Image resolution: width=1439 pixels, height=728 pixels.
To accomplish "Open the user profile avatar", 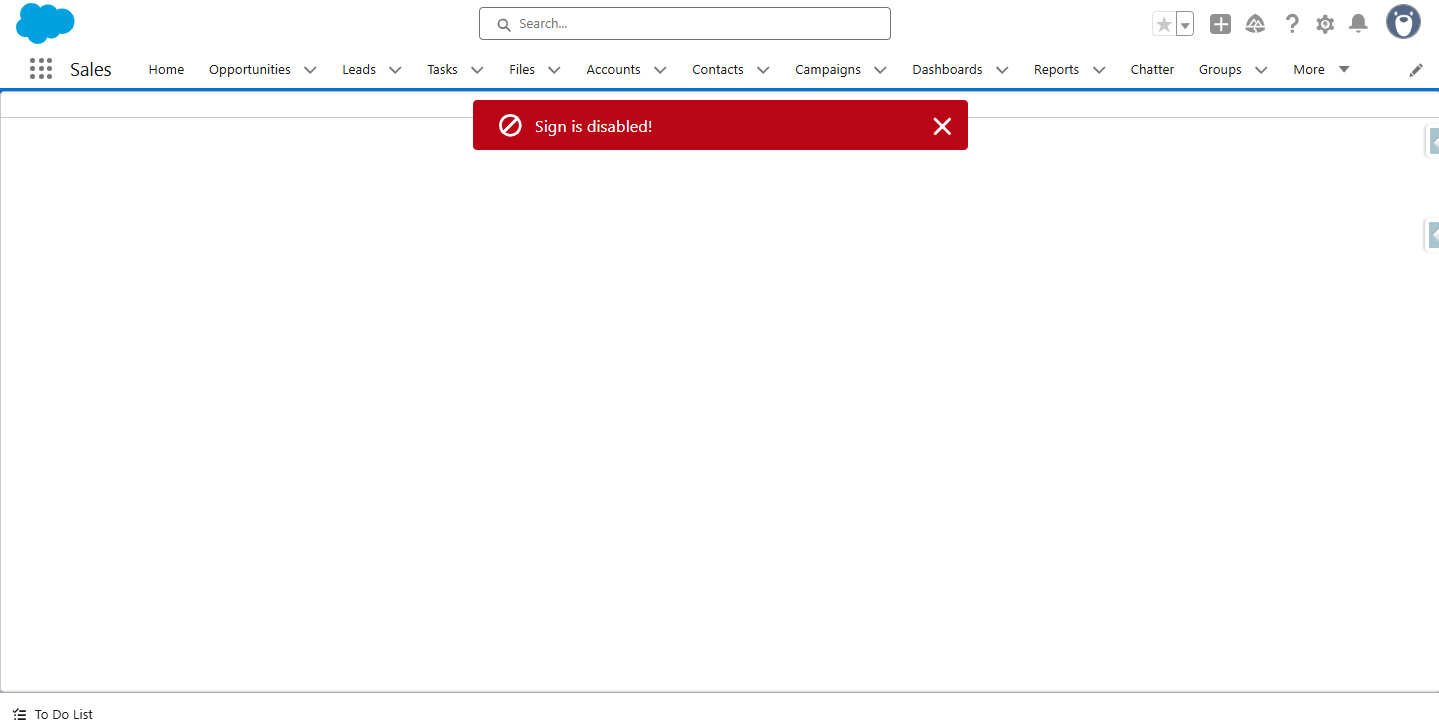I will click(x=1403, y=22).
